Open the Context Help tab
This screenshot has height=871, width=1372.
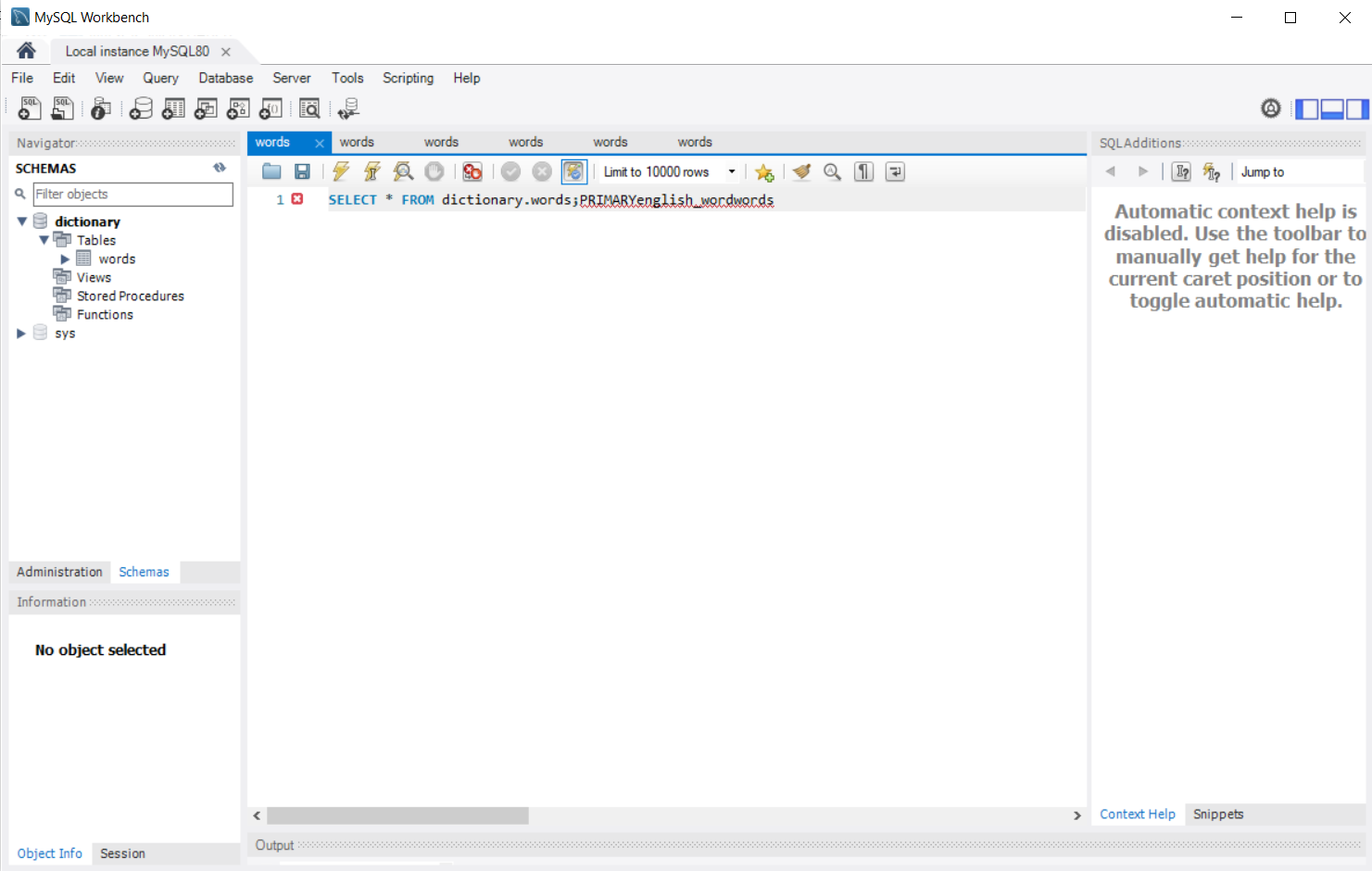[1138, 814]
